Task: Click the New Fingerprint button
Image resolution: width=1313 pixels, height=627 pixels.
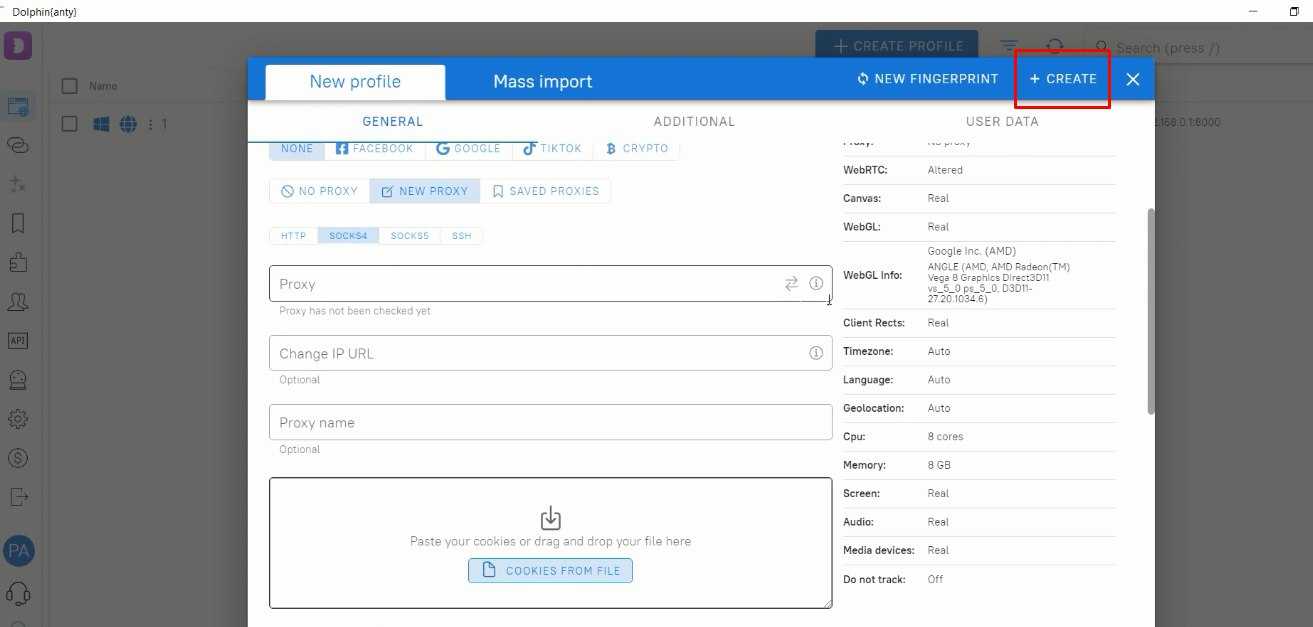Action: [927, 79]
